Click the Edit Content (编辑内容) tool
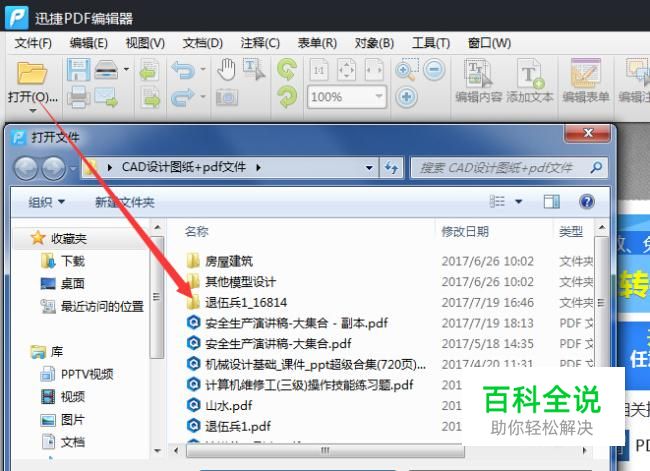 tap(479, 81)
